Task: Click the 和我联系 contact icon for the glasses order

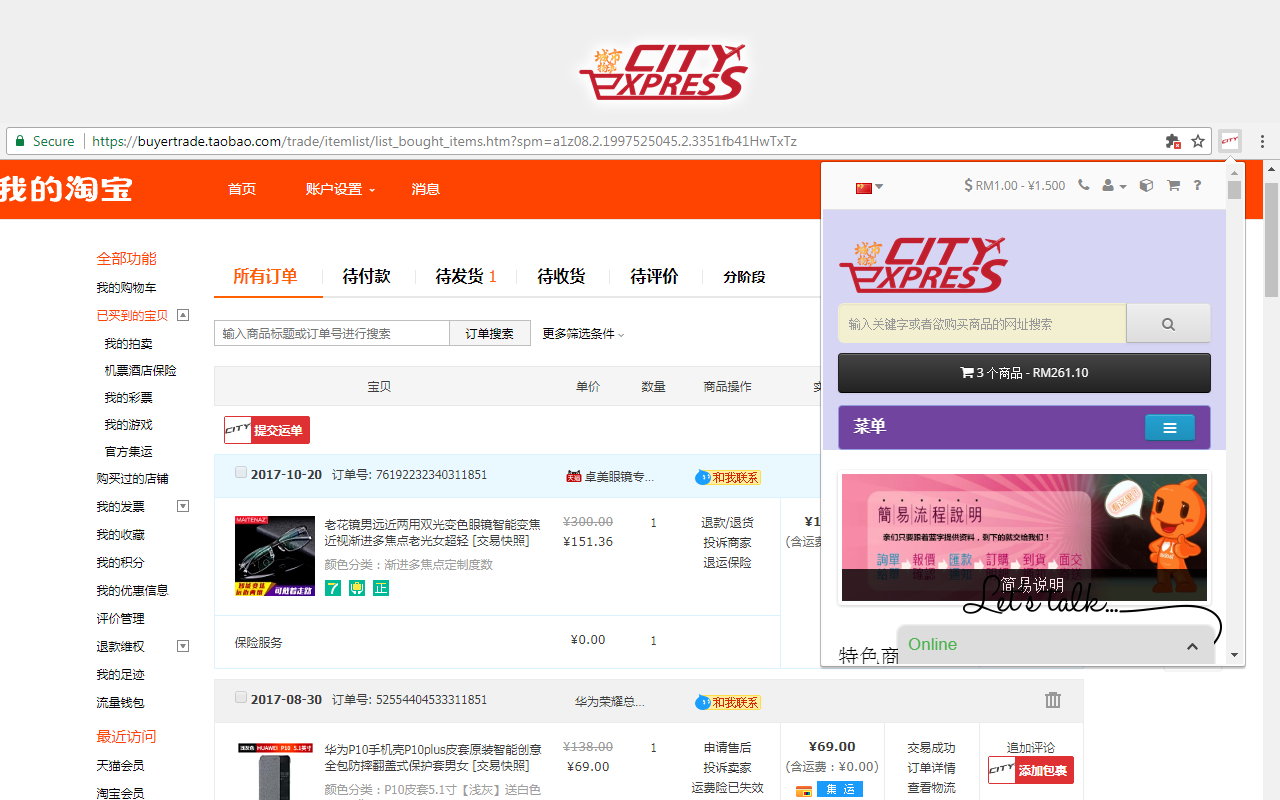Action: point(730,477)
